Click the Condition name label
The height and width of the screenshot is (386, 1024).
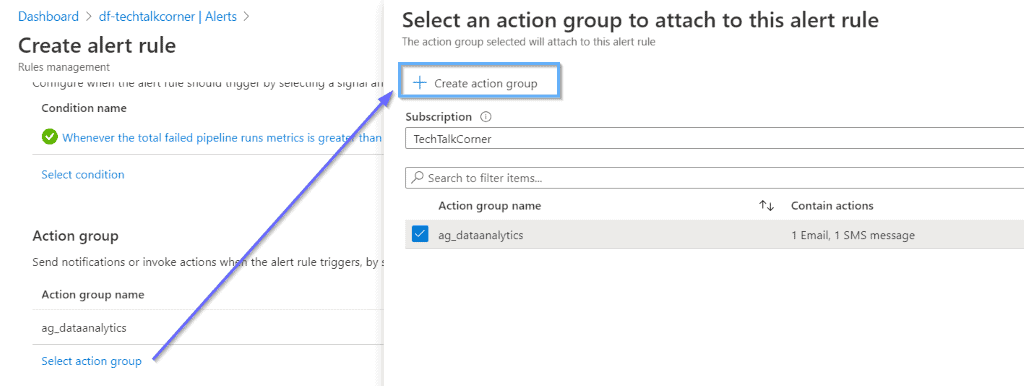click(84, 108)
